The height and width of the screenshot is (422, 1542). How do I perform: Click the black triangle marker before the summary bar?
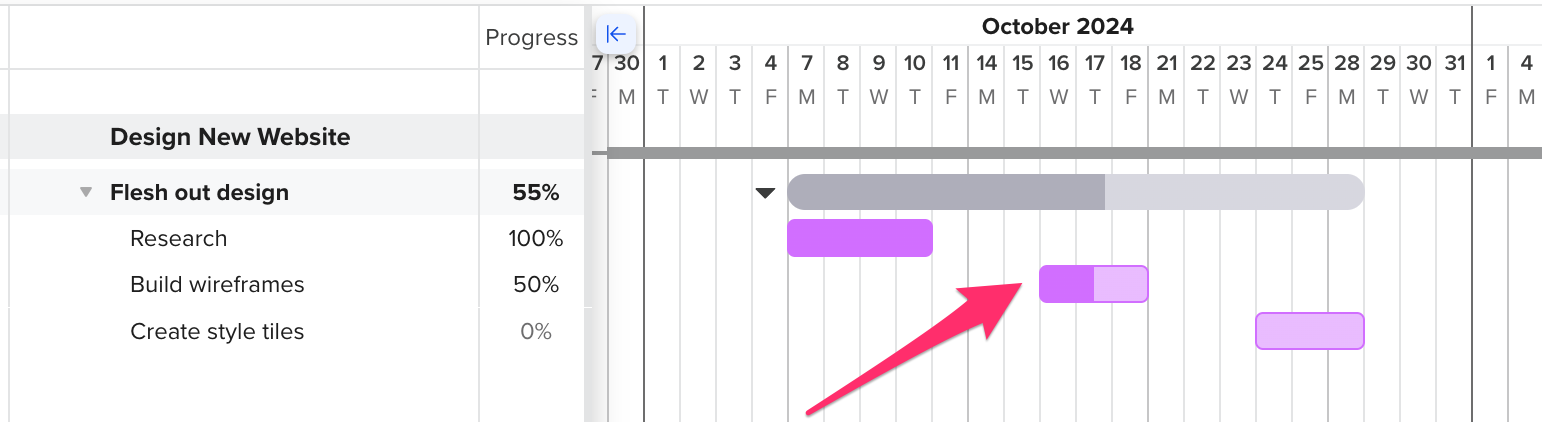coord(765,193)
